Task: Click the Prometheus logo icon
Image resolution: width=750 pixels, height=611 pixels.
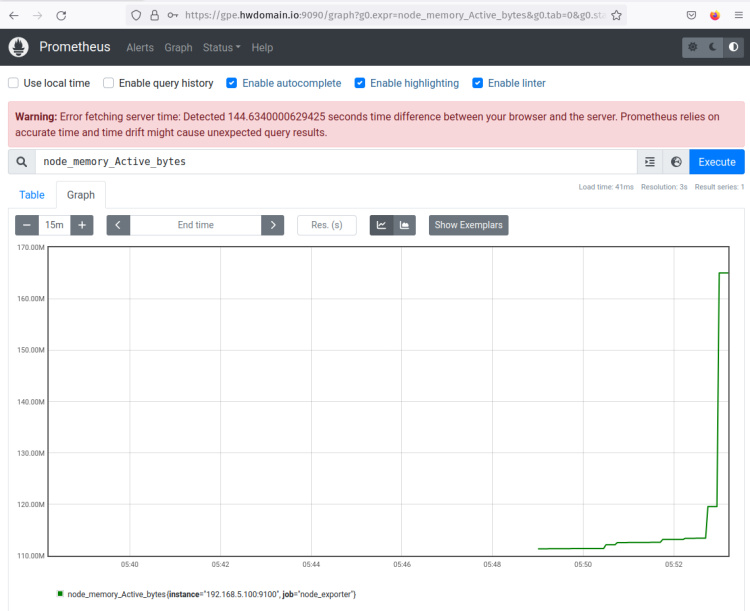Action: [x=19, y=47]
